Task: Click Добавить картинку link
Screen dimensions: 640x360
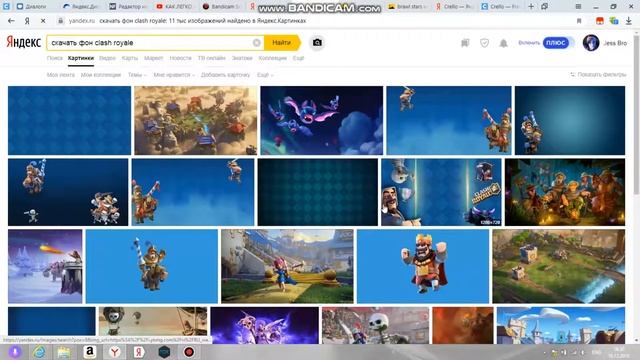Action: point(225,75)
